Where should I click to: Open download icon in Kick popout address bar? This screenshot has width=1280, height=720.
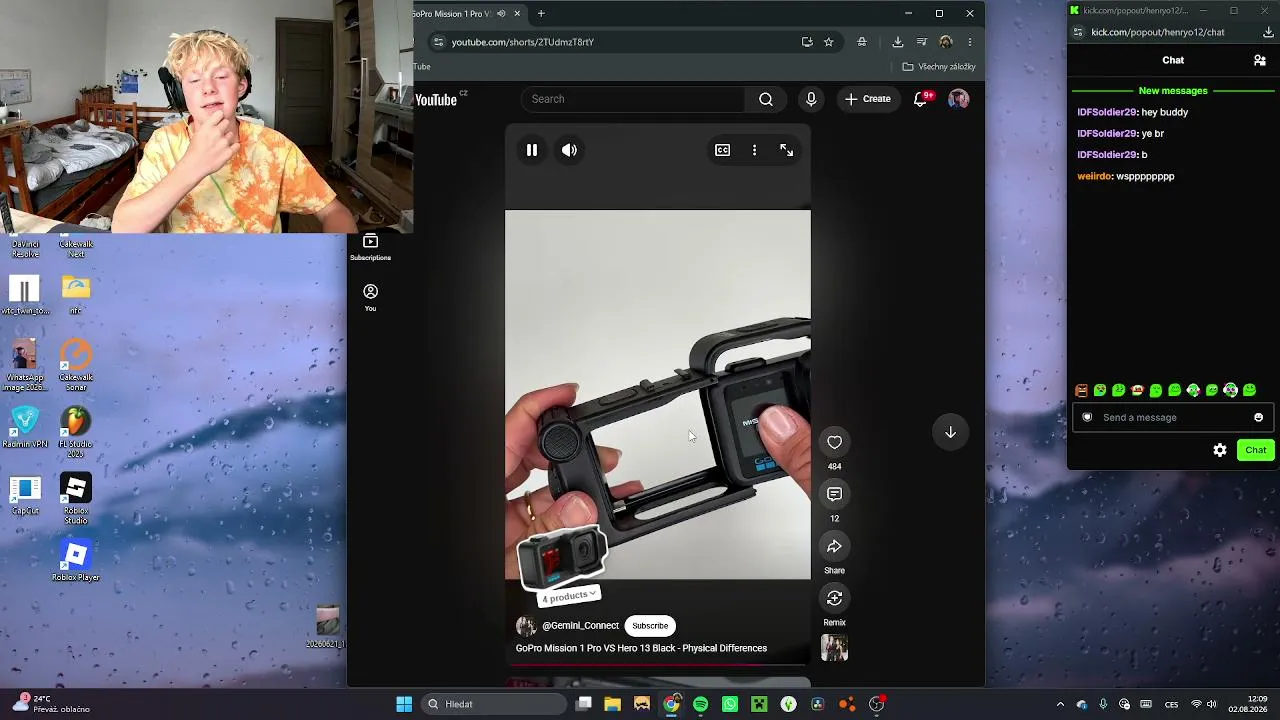coord(1268,32)
